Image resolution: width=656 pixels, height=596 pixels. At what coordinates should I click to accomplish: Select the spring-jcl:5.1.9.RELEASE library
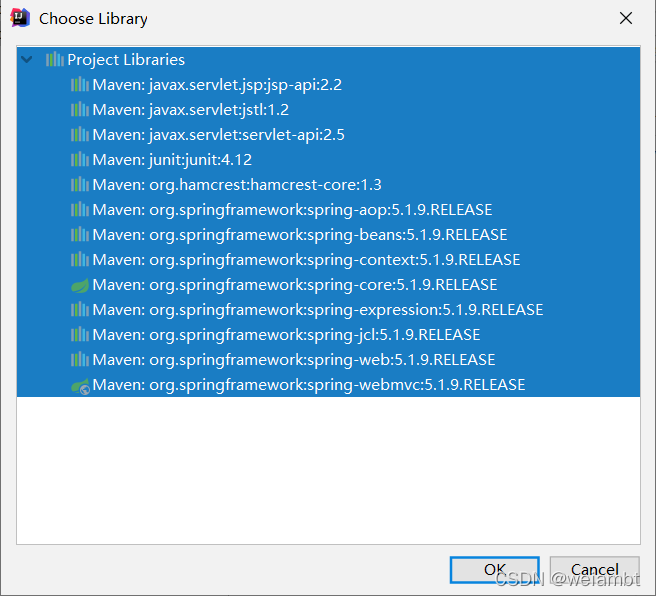point(328,335)
